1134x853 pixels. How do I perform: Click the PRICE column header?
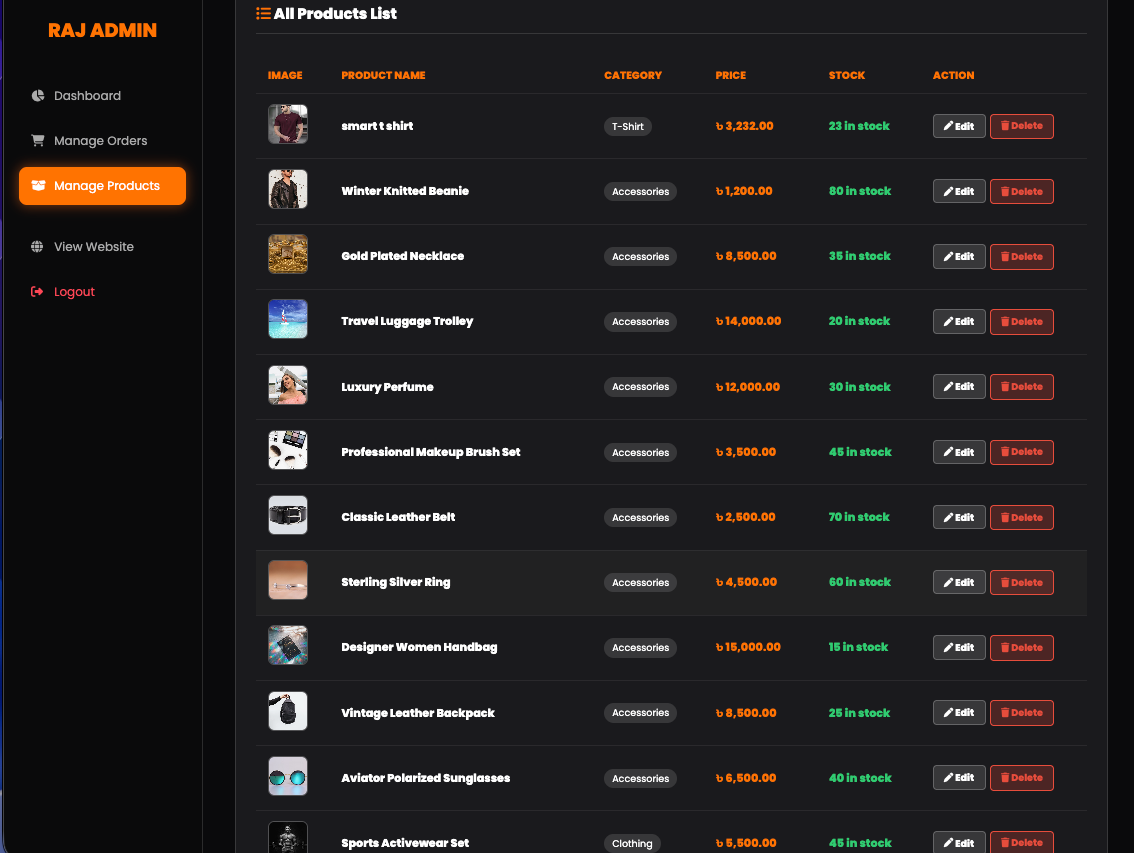point(730,75)
